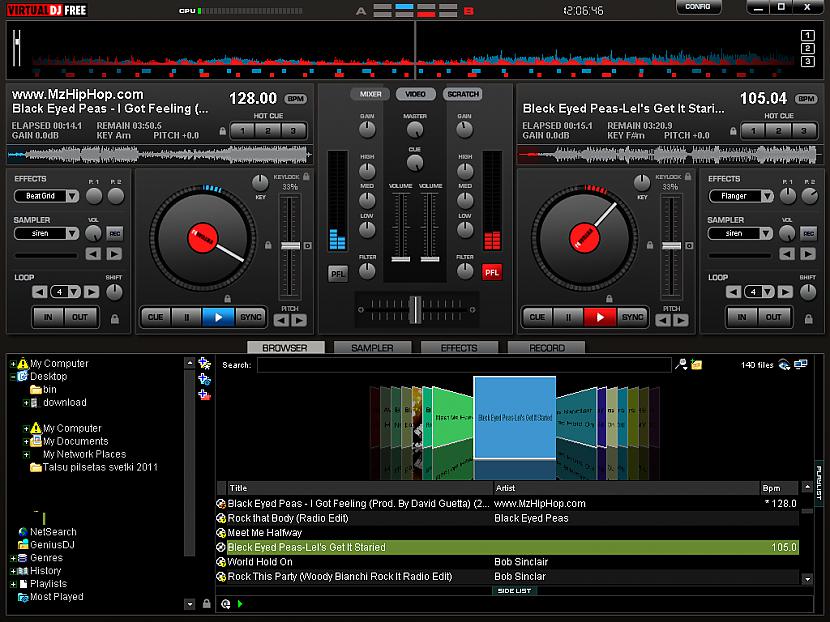Switch to the SAMPLER tab

coord(372,348)
